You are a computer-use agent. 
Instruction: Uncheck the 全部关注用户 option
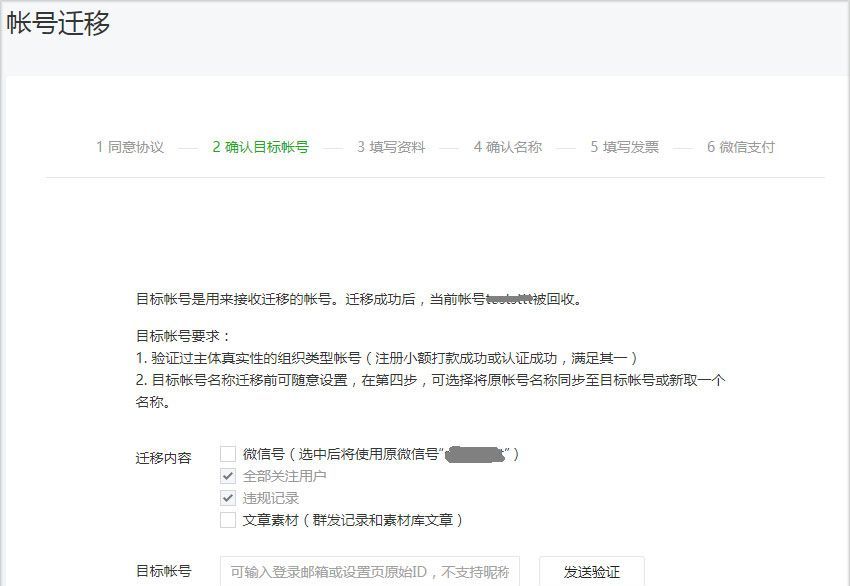tap(226, 478)
